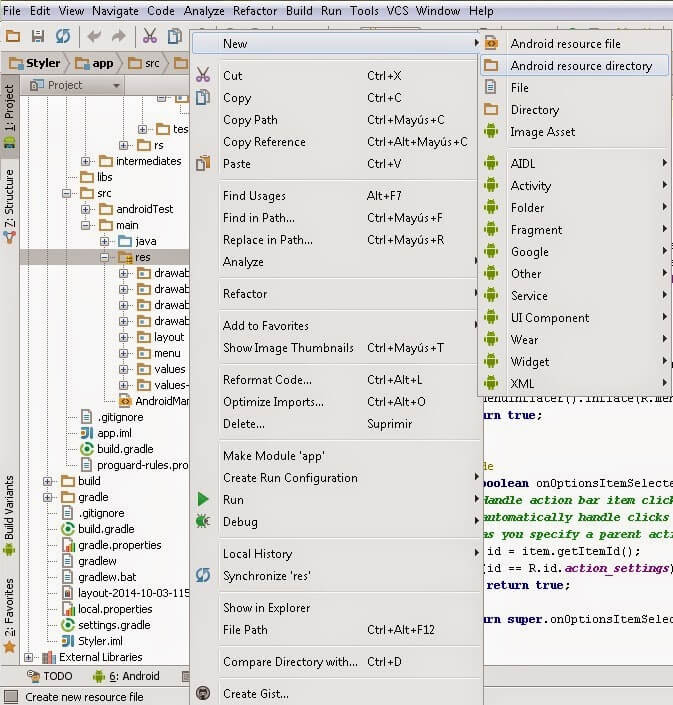Click the Open folder toolbar icon
Image resolution: width=673 pixels, height=705 pixels.
coord(13,36)
